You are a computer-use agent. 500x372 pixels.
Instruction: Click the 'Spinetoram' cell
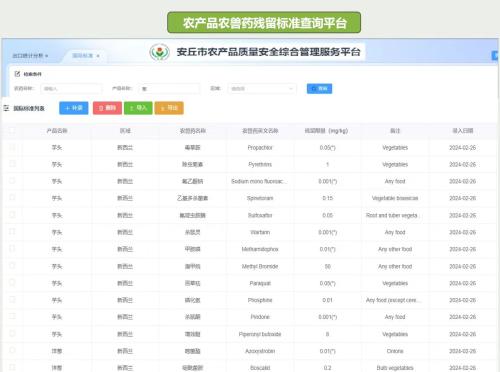pyautogui.click(x=260, y=198)
